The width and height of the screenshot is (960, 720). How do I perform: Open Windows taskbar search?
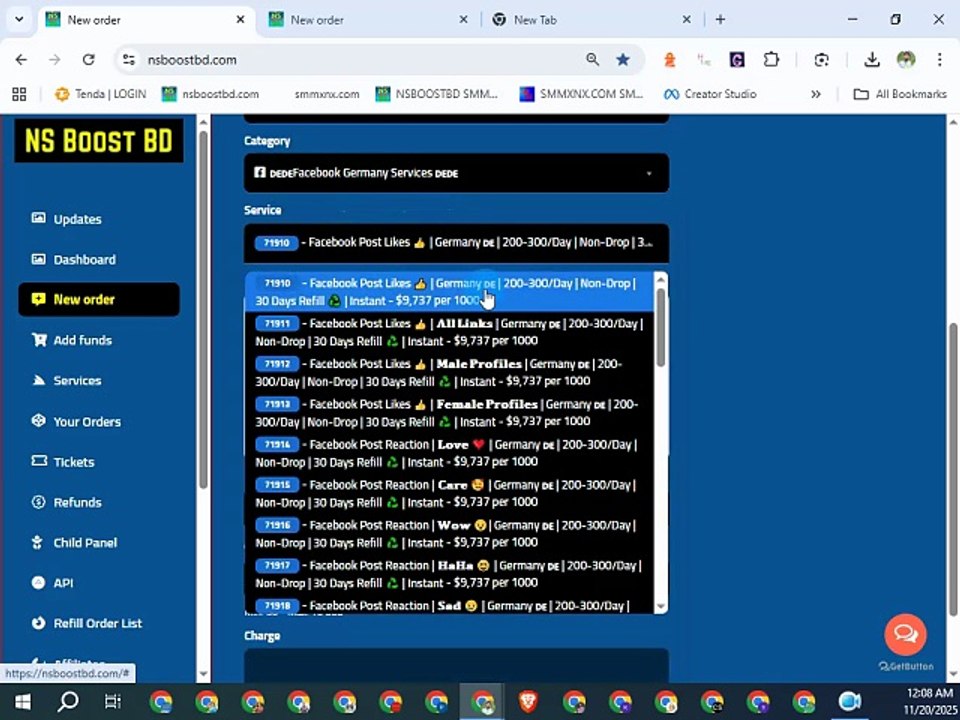[x=67, y=702]
